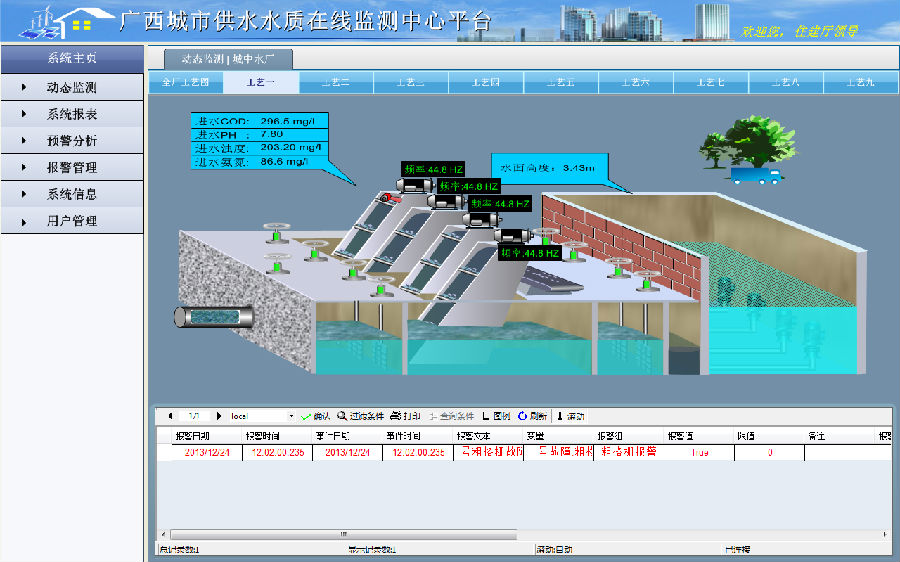Open the 'local' dropdown in alarm toolbar
The height and width of the screenshot is (562, 900).
tap(291, 416)
